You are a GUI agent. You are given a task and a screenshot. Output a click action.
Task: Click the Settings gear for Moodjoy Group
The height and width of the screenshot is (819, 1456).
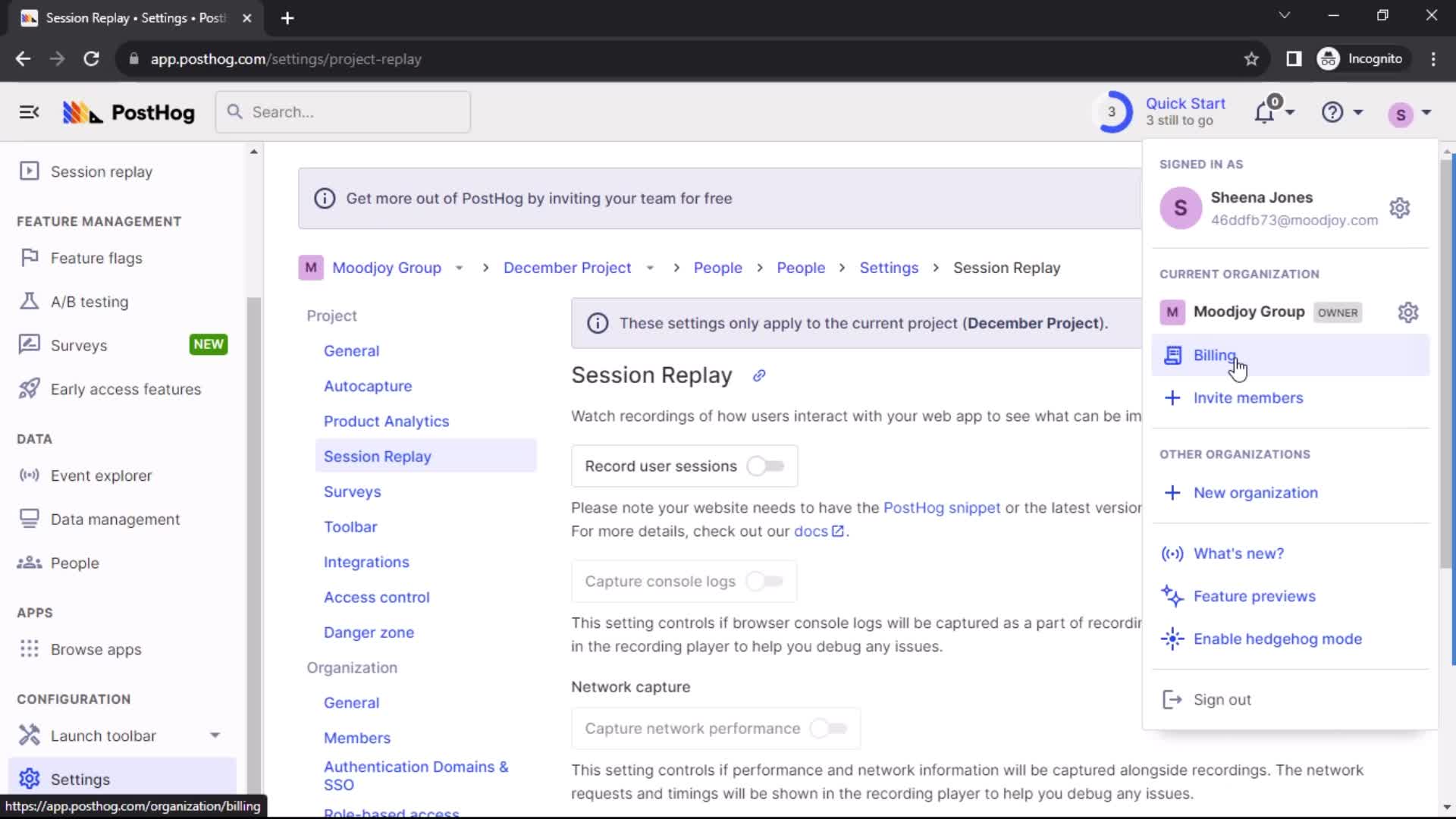click(x=1407, y=312)
